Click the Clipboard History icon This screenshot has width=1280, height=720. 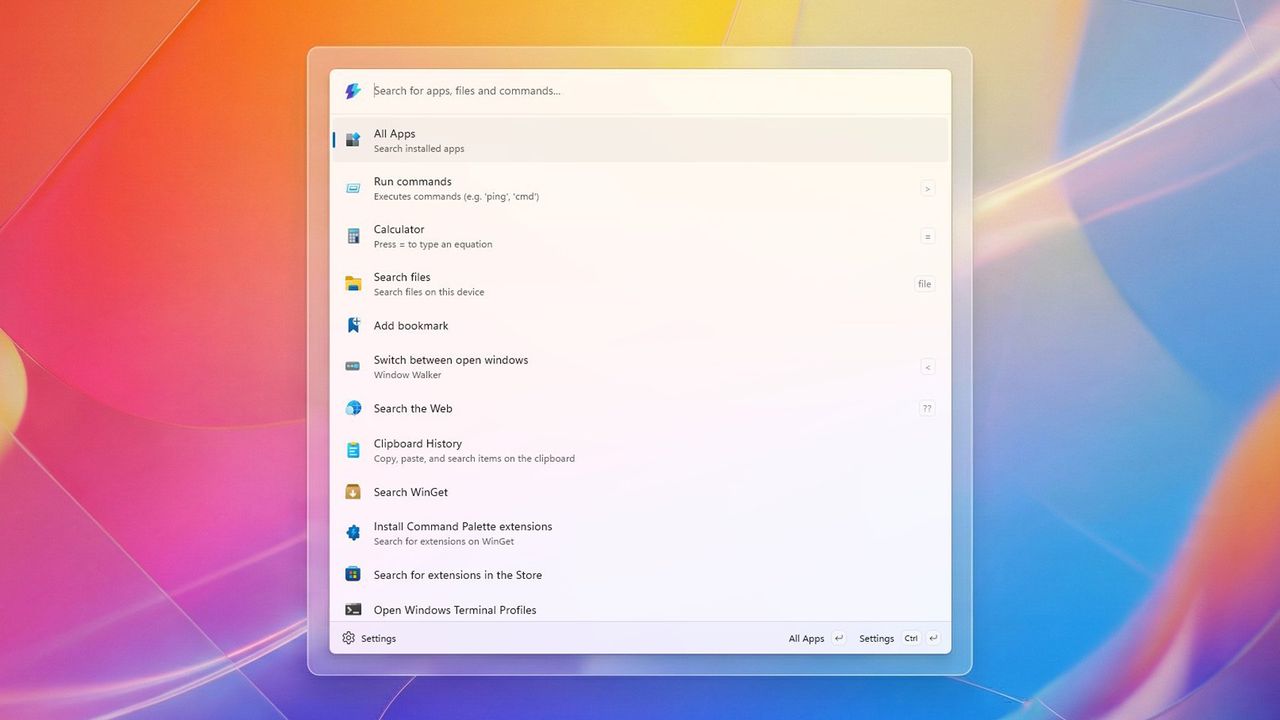[352, 450]
